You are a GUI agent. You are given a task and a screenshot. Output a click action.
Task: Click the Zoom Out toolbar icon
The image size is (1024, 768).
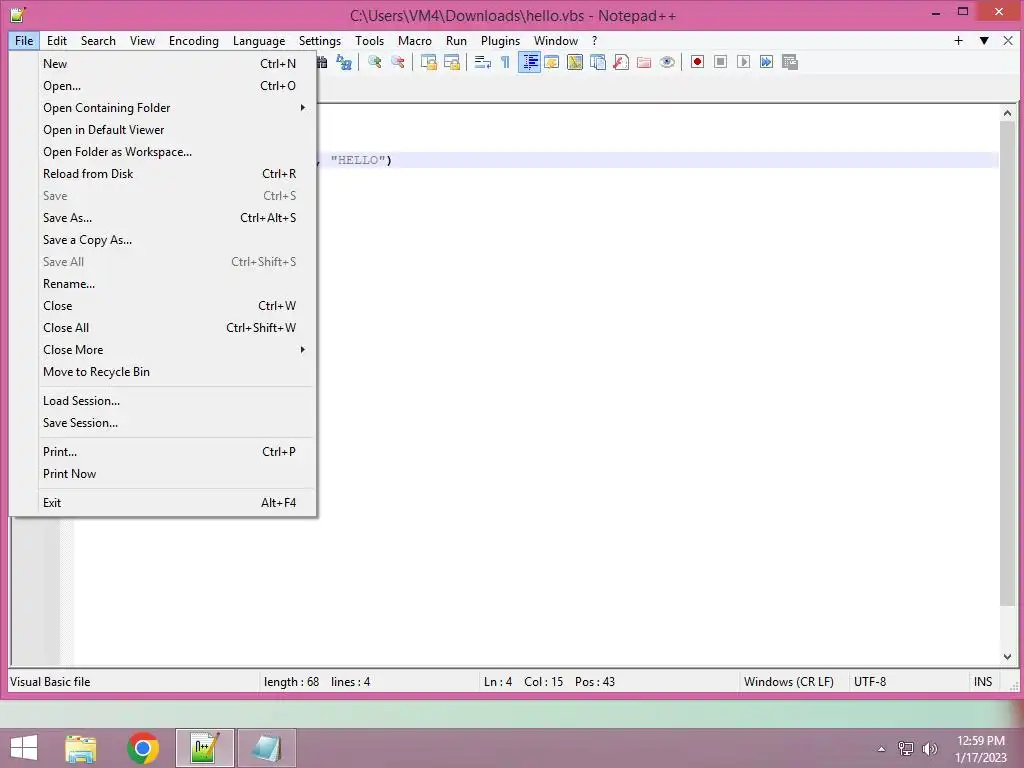tap(398, 62)
